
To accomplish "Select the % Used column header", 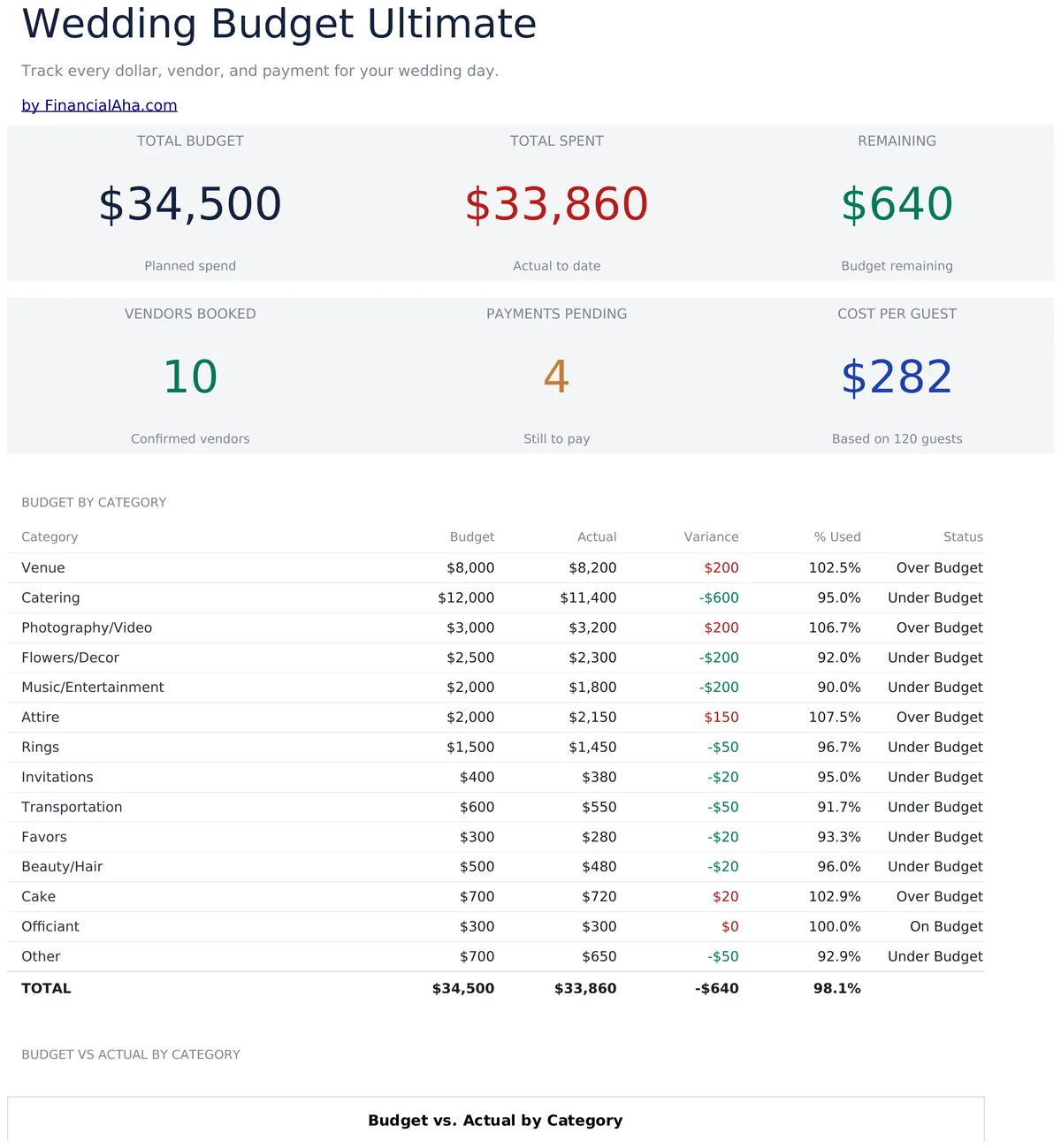I will (837, 536).
